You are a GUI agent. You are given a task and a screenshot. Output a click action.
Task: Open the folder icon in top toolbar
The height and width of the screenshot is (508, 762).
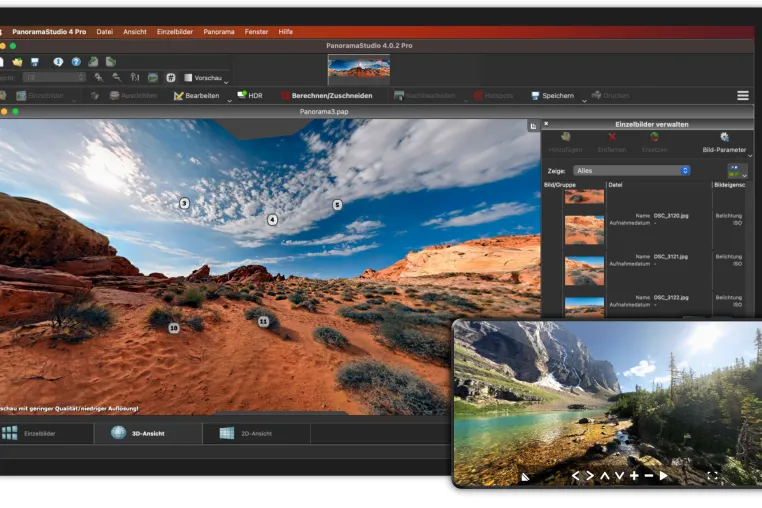pyautogui.click(x=17, y=62)
